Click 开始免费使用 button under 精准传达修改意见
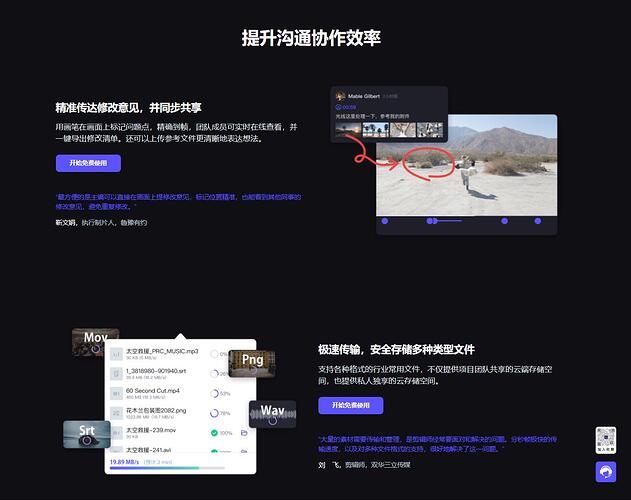 (x=88, y=163)
